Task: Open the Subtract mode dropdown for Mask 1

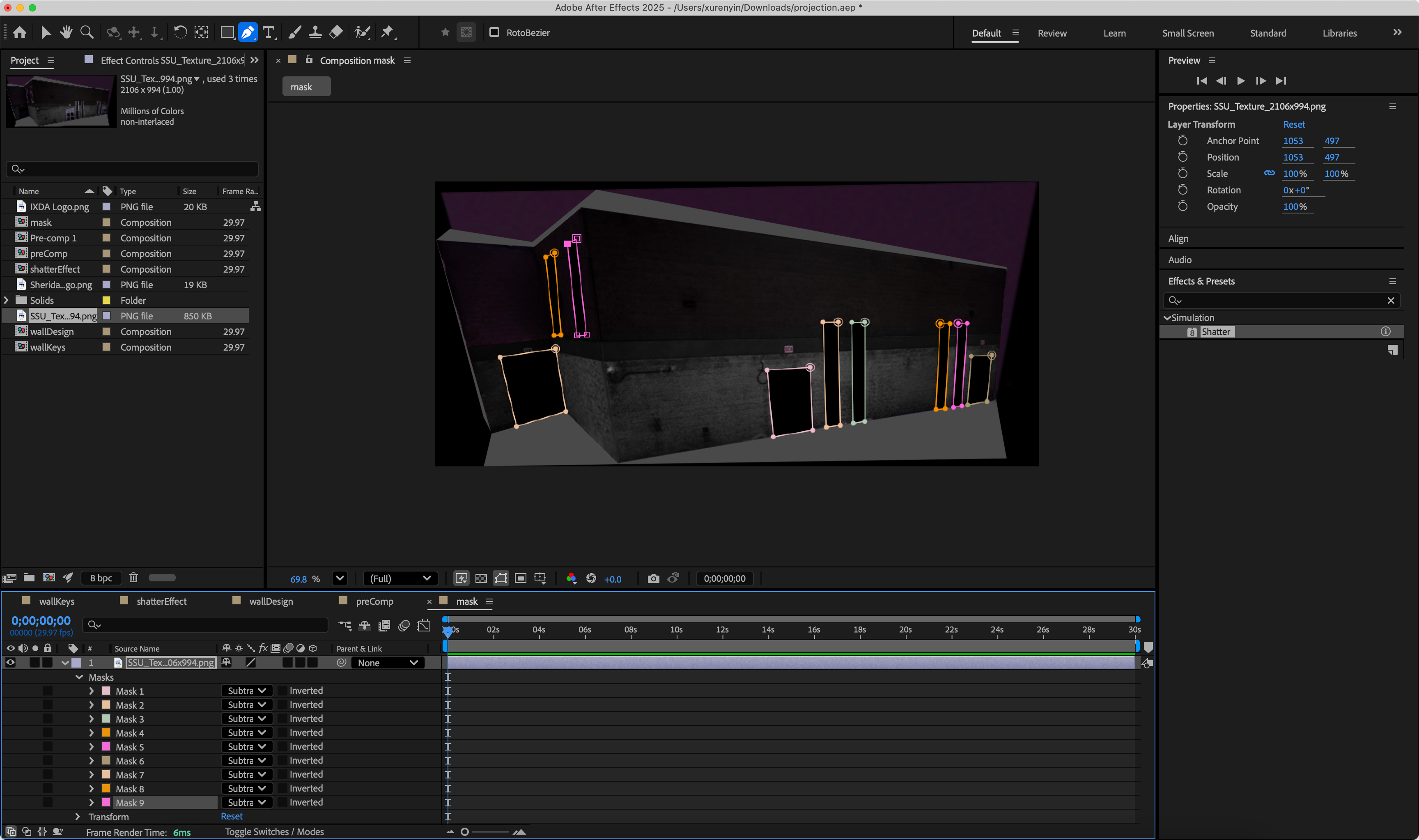Action: 246,691
